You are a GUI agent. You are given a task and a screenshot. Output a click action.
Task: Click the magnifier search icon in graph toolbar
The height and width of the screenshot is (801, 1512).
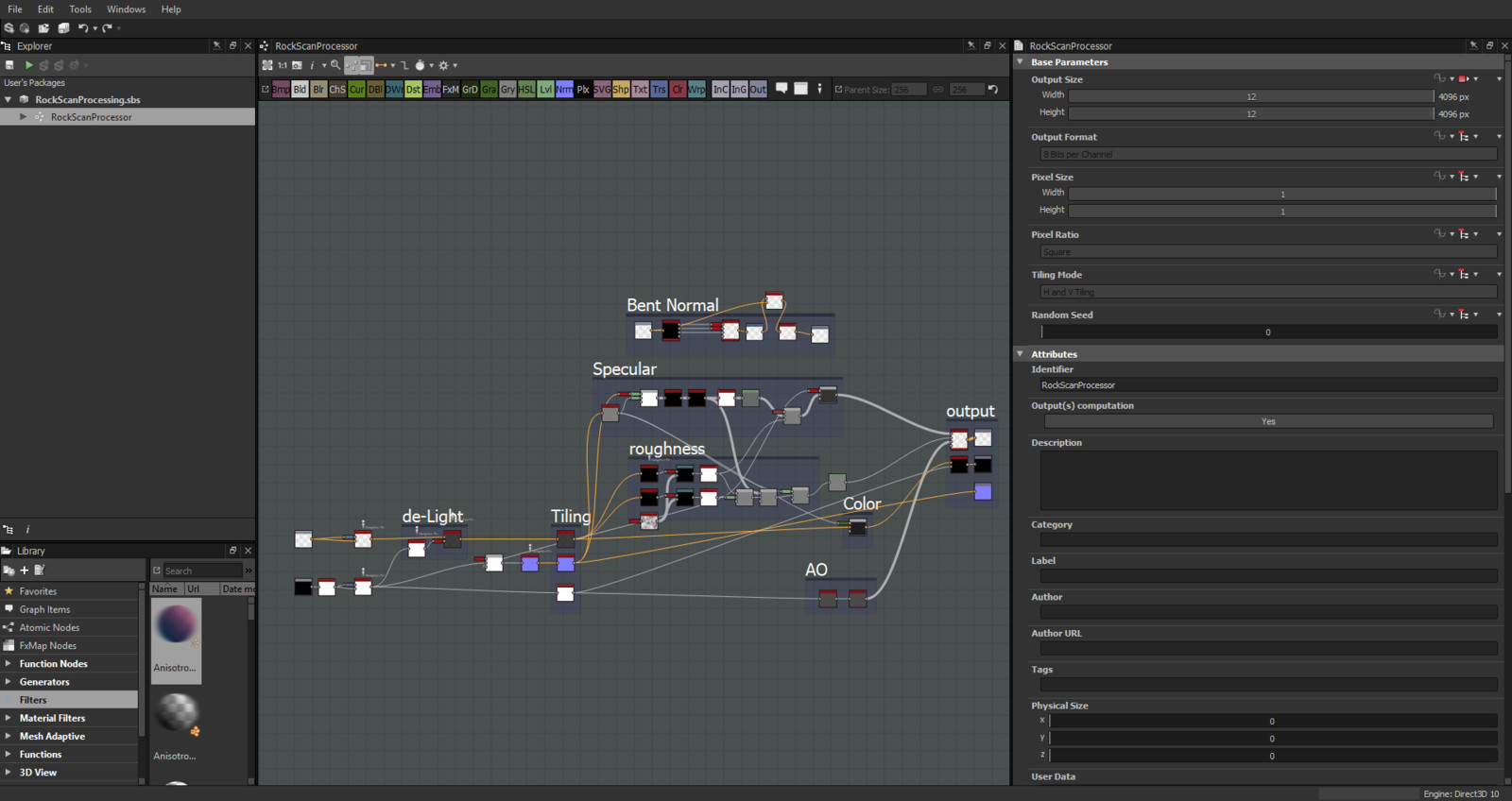pos(335,64)
